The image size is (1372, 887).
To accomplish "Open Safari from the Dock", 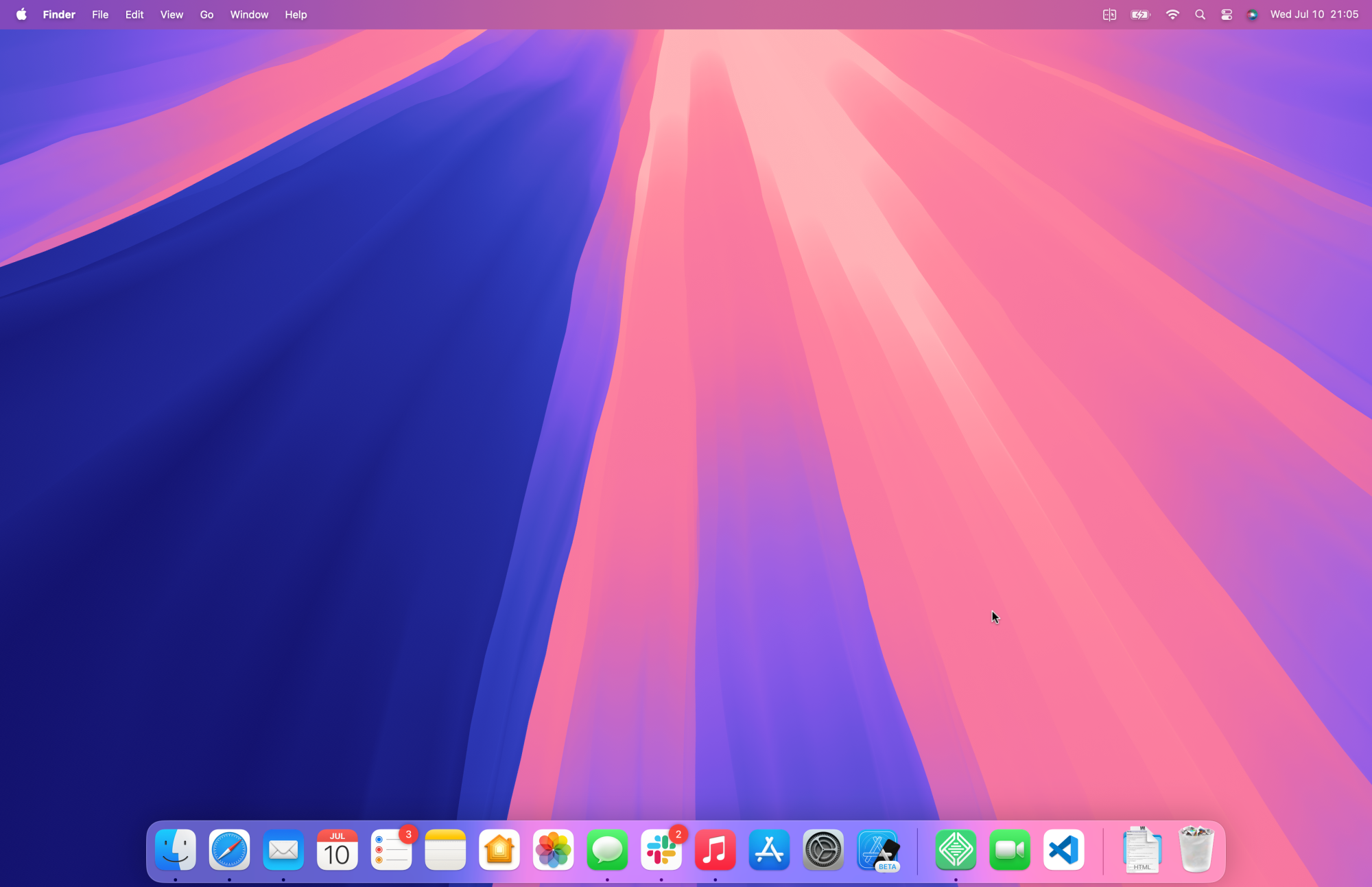I will click(229, 850).
